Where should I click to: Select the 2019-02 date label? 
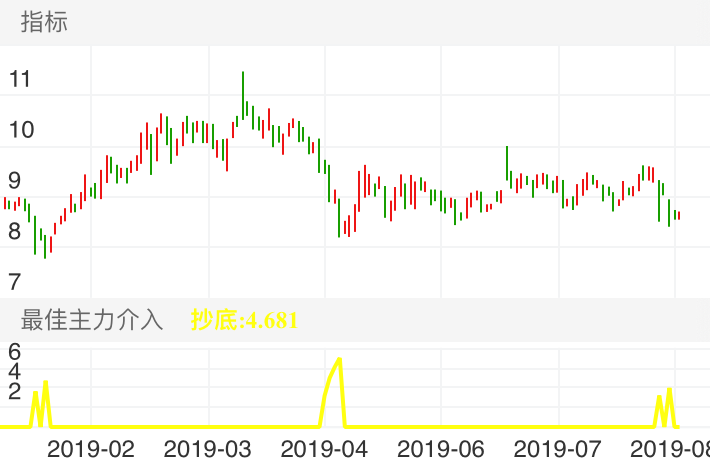click(90, 448)
